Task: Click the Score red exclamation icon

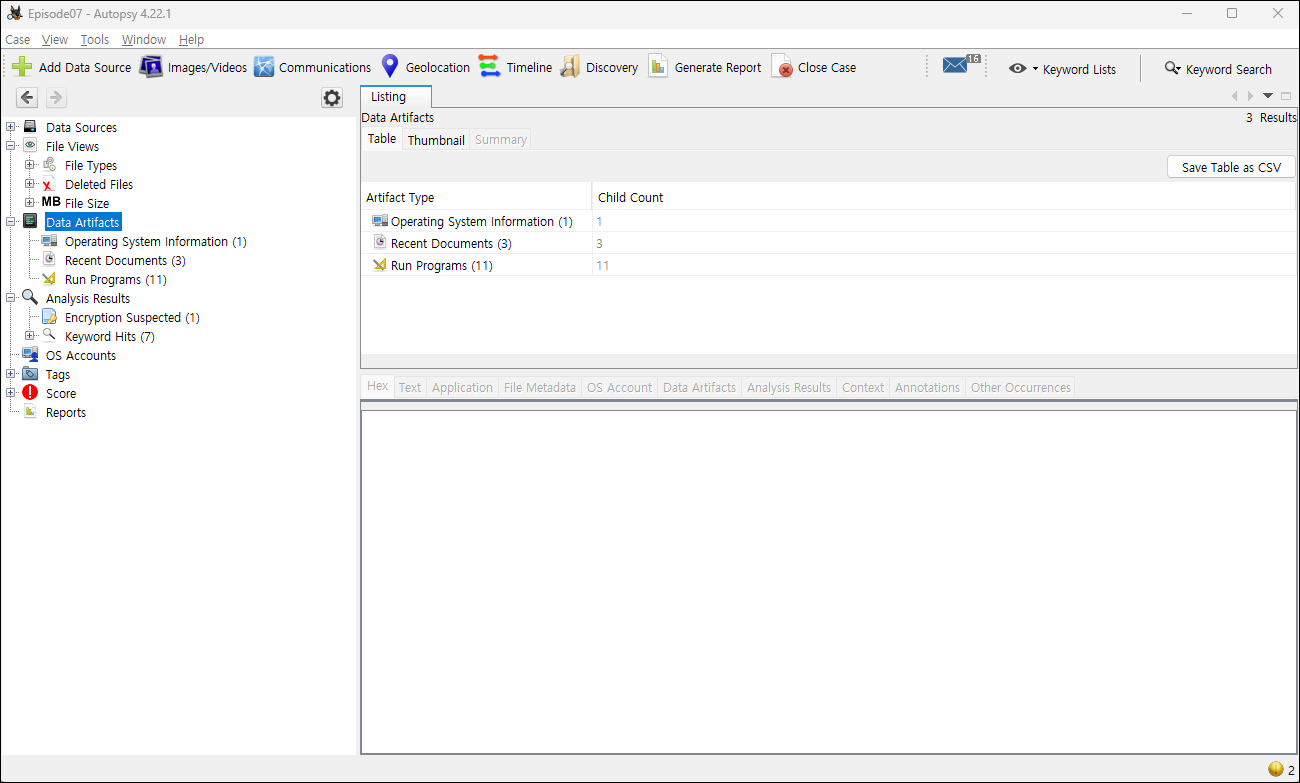Action: (x=30, y=393)
